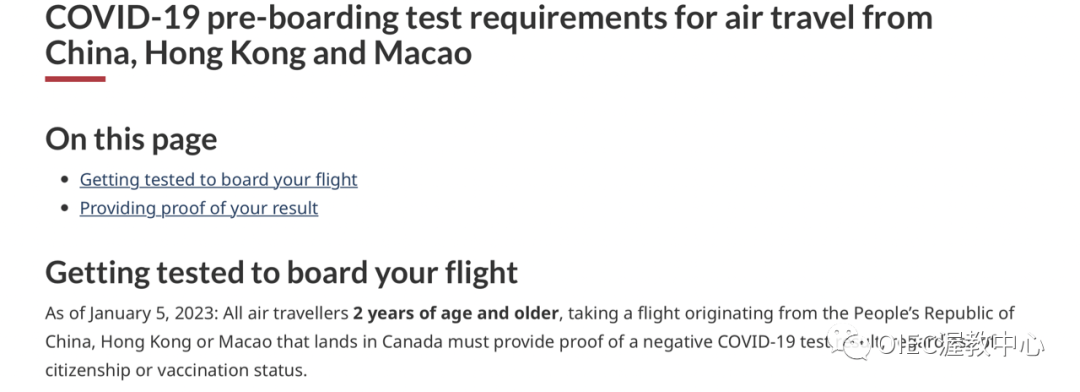Click "citizenship or vaccination status" text
The image size is (1080, 392).
pyautogui.click(x=174, y=371)
